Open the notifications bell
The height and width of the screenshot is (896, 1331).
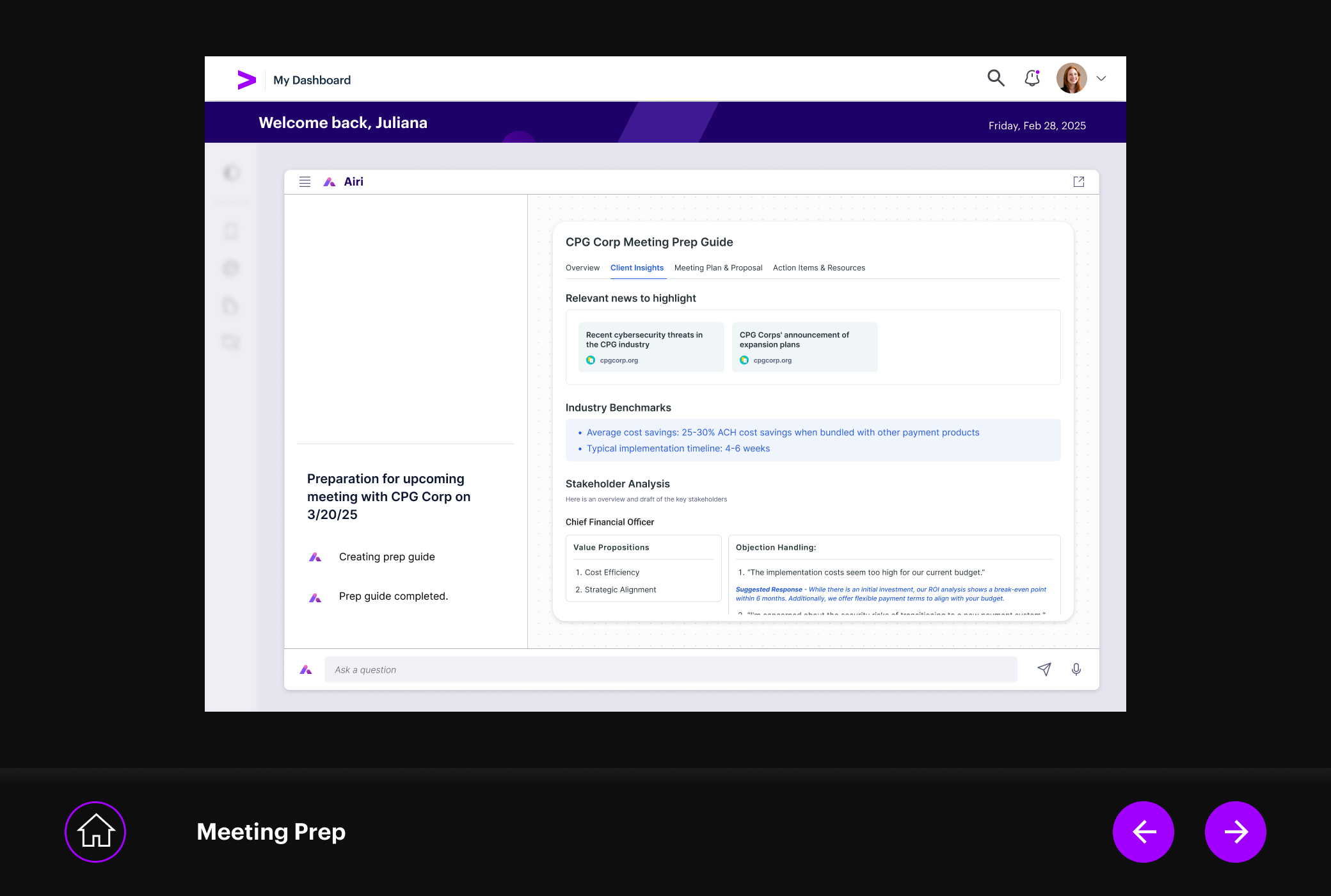[x=1032, y=78]
